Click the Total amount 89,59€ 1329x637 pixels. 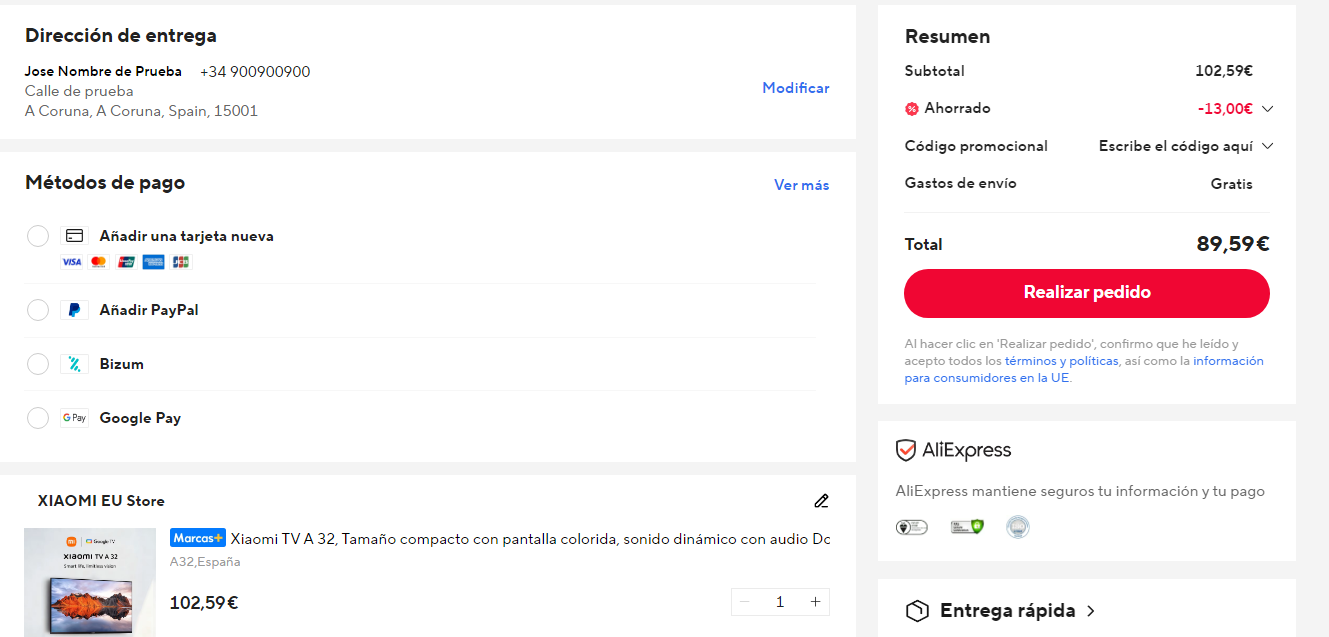(1233, 244)
